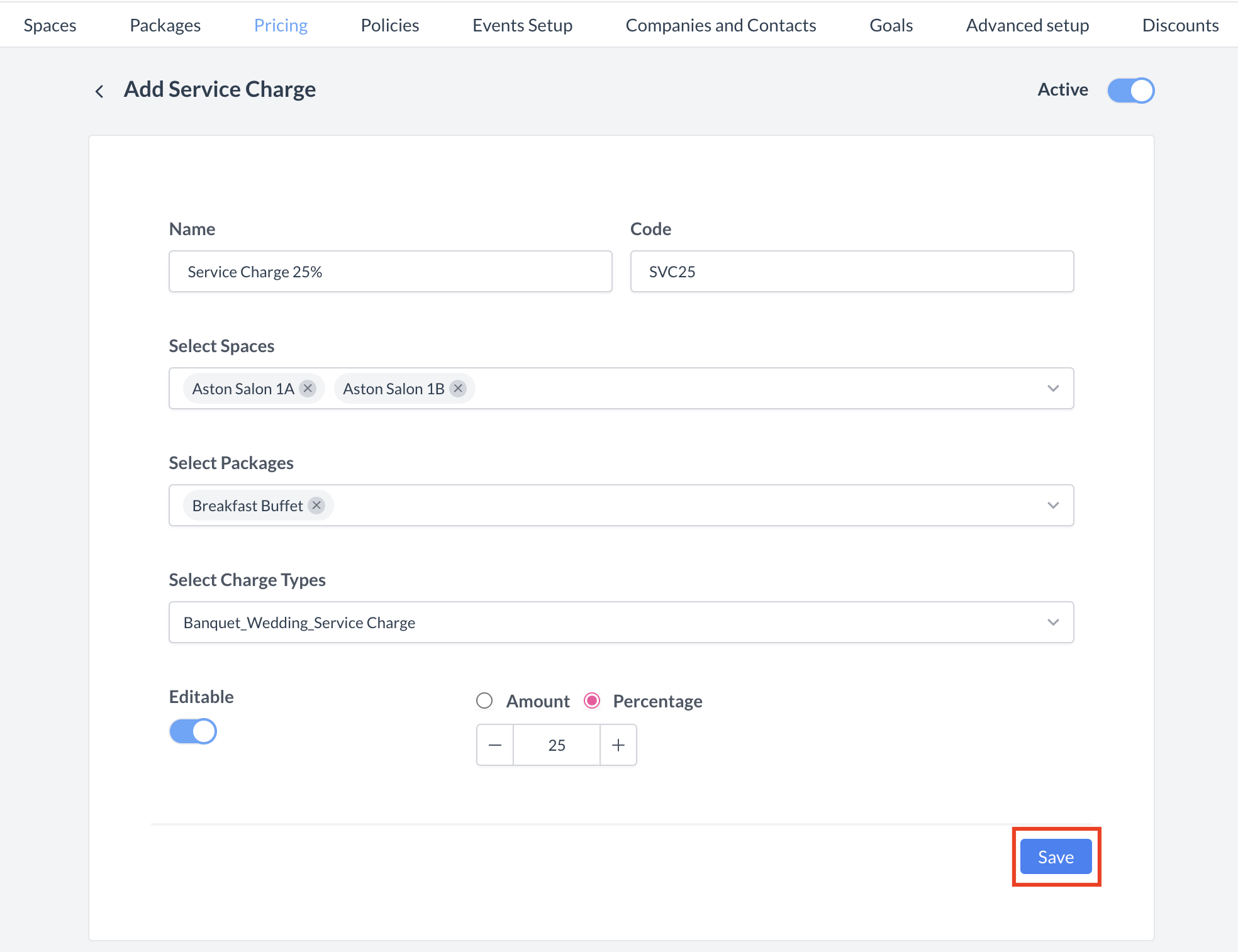Click the SVC25 code input field

point(852,272)
